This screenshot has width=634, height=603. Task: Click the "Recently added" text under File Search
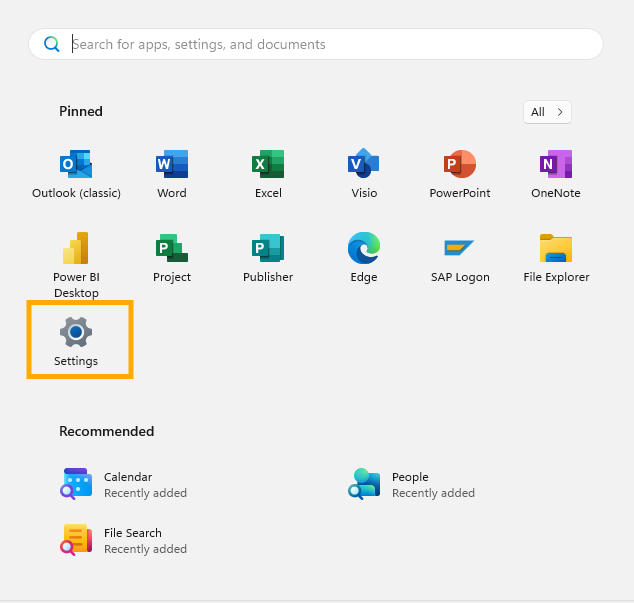click(x=146, y=549)
